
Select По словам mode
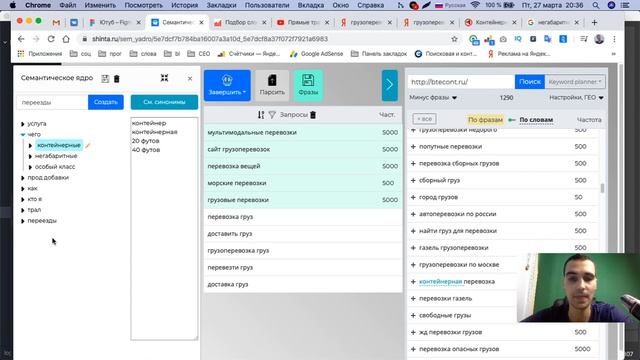click(x=536, y=120)
